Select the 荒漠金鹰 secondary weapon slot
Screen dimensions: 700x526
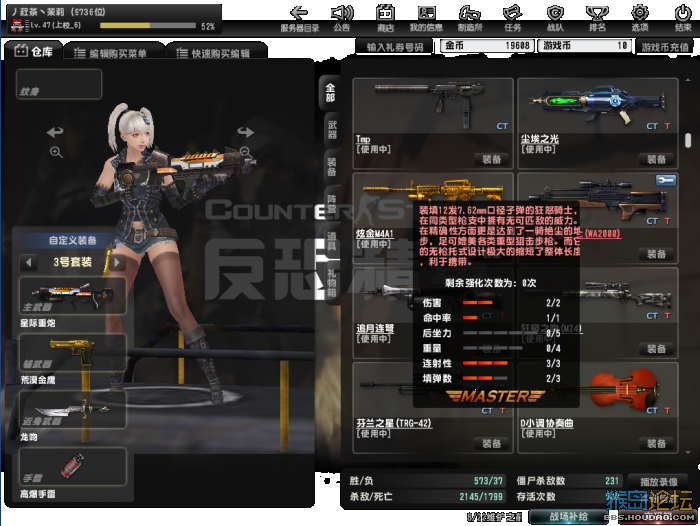pyautogui.click(x=72, y=353)
